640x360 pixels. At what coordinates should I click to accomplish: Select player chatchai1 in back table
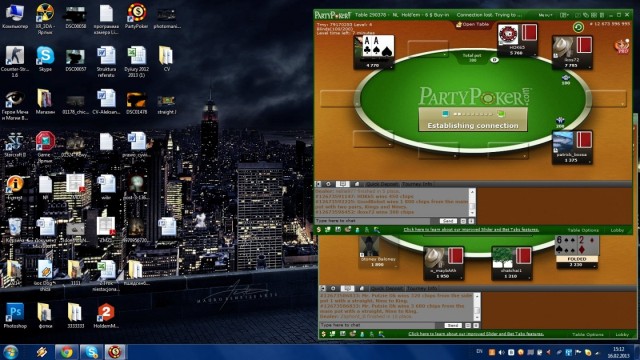[511, 263]
